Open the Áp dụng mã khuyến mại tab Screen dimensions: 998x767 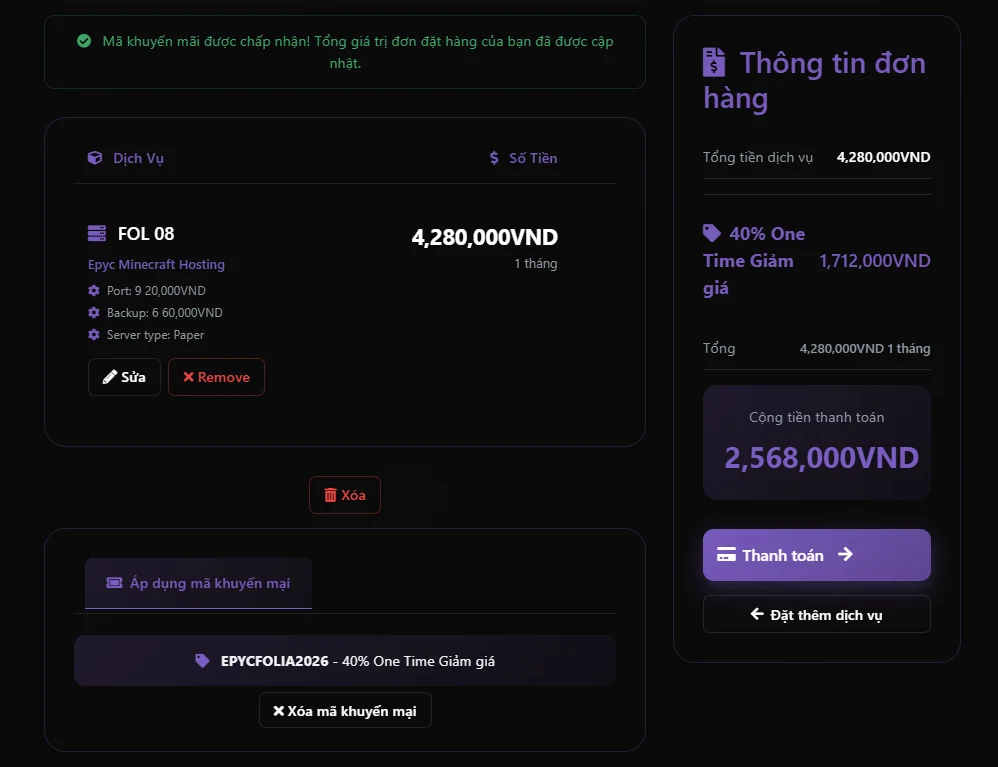(x=198, y=583)
